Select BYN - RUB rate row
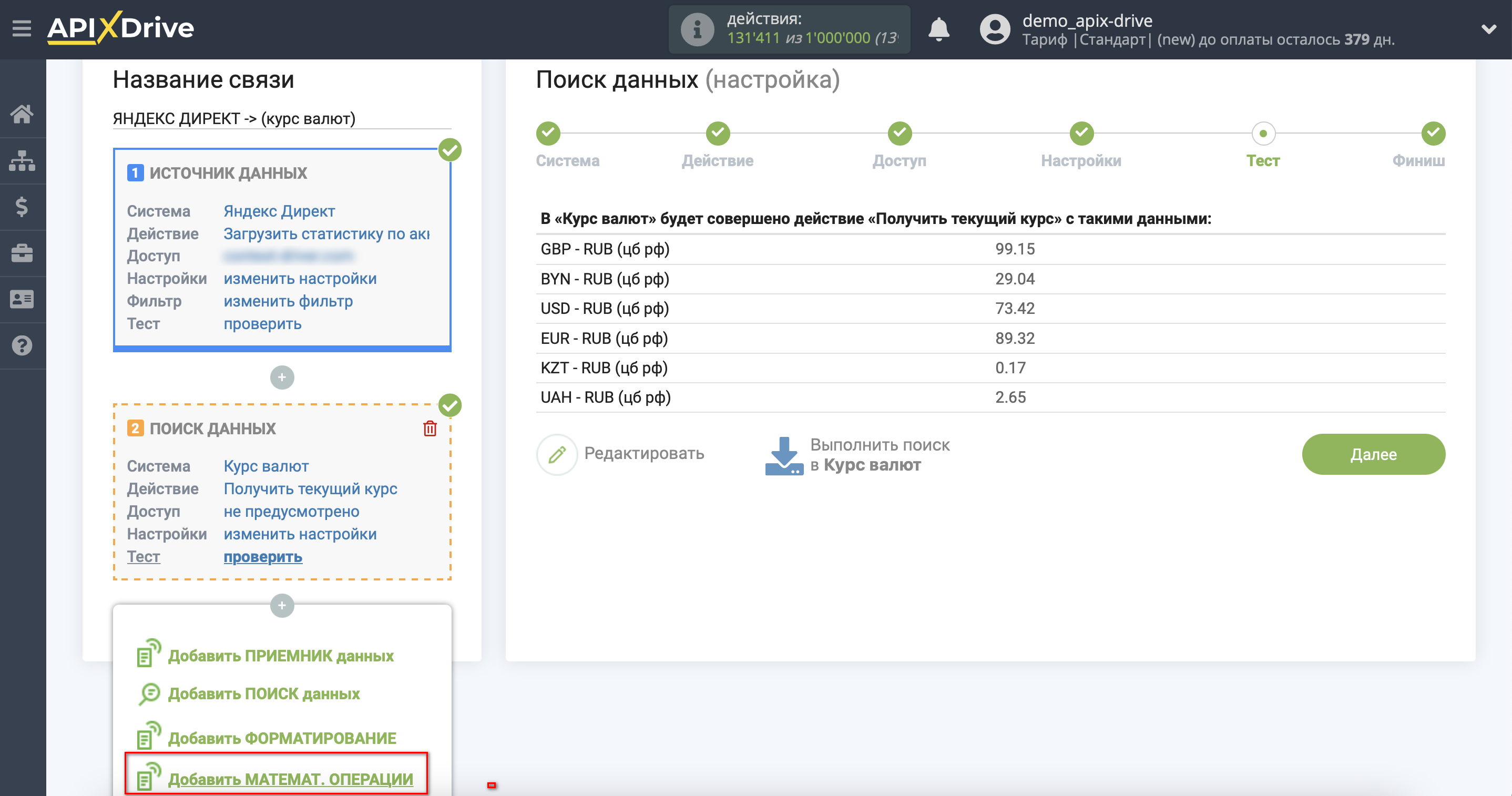Viewport: 1512px width, 796px height. tap(990, 279)
